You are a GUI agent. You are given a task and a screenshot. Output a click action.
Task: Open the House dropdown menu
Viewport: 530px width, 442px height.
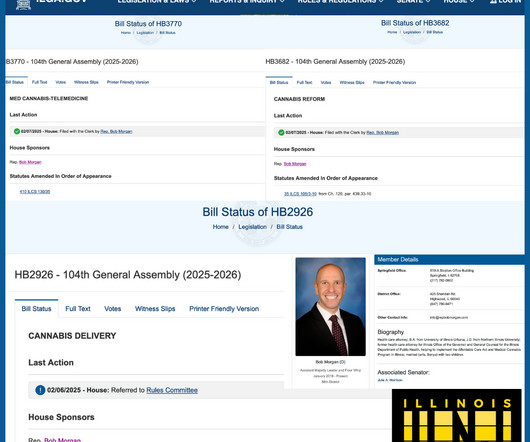(x=459, y=1)
